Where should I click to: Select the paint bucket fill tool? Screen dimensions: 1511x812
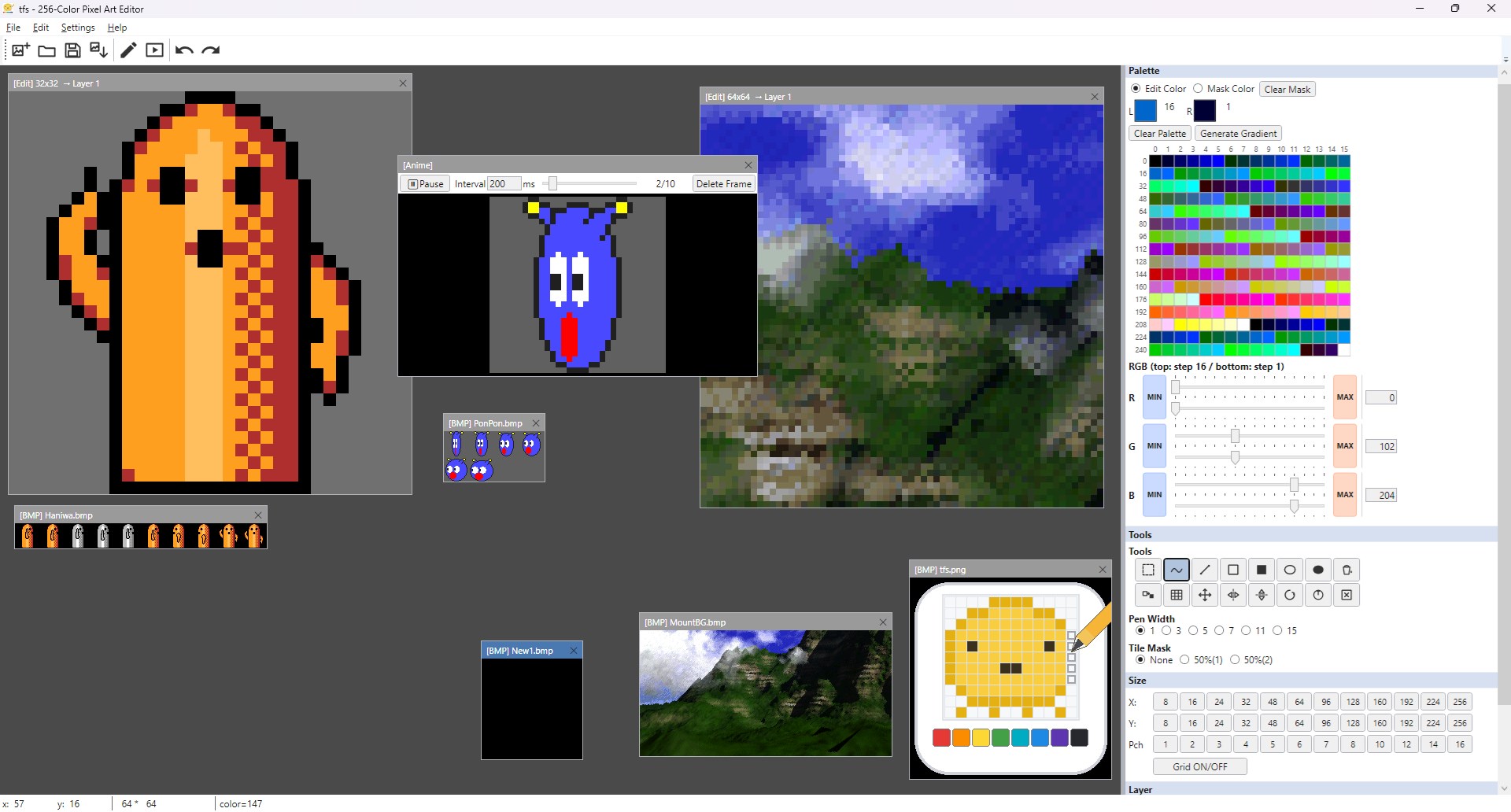click(1347, 570)
